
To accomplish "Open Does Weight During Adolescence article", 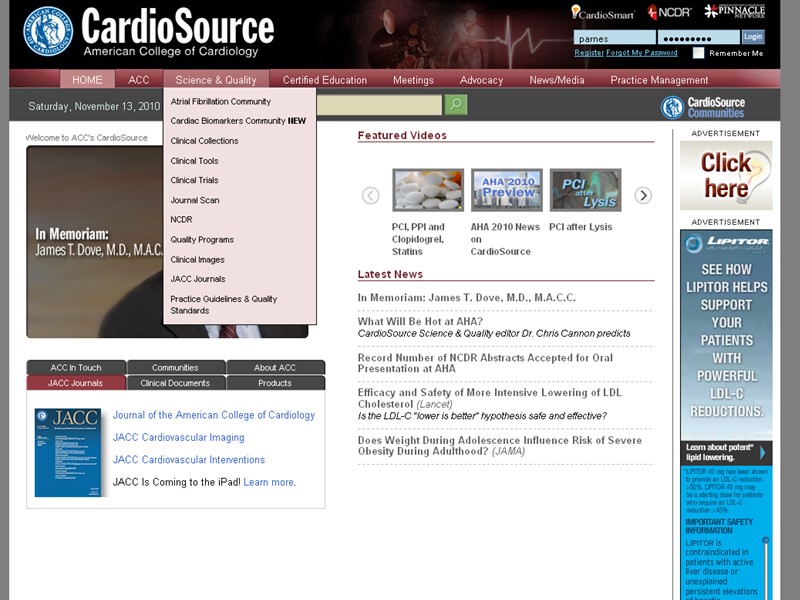I will (499, 445).
